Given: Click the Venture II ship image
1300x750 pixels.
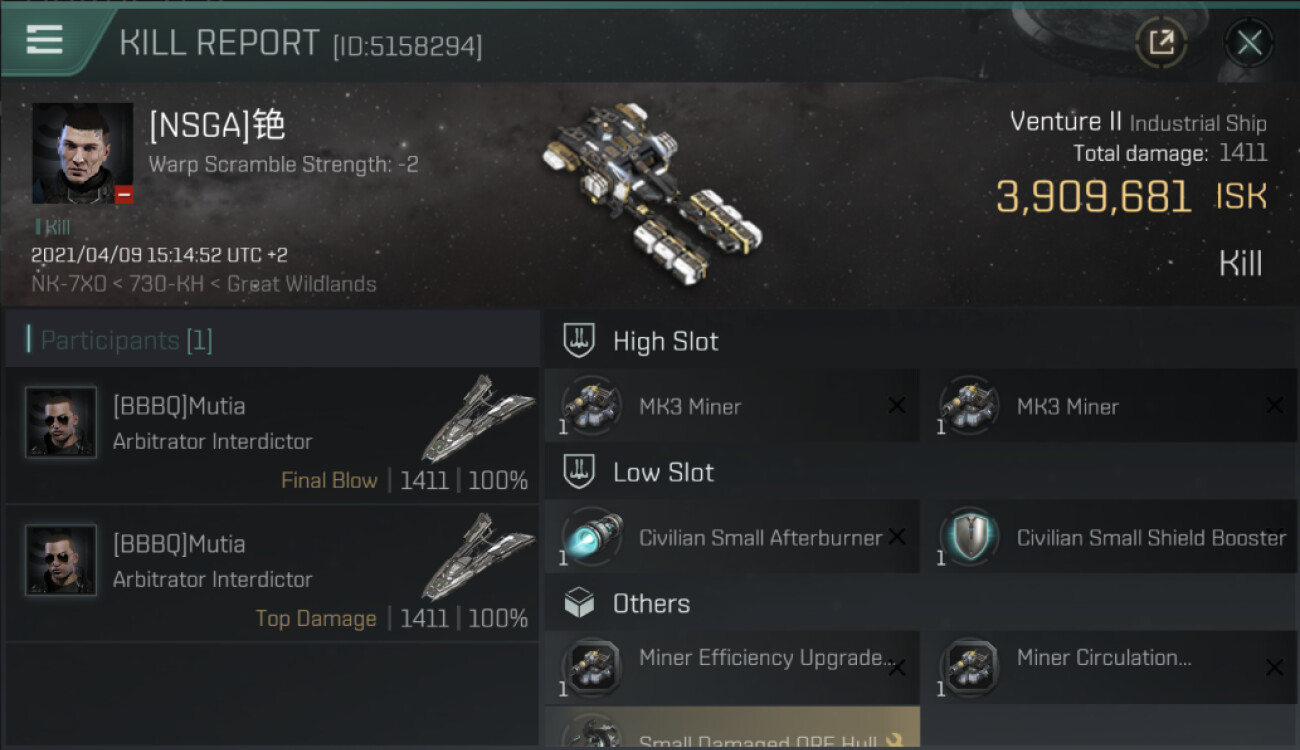Looking at the screenshot, I should pos(650,190).
